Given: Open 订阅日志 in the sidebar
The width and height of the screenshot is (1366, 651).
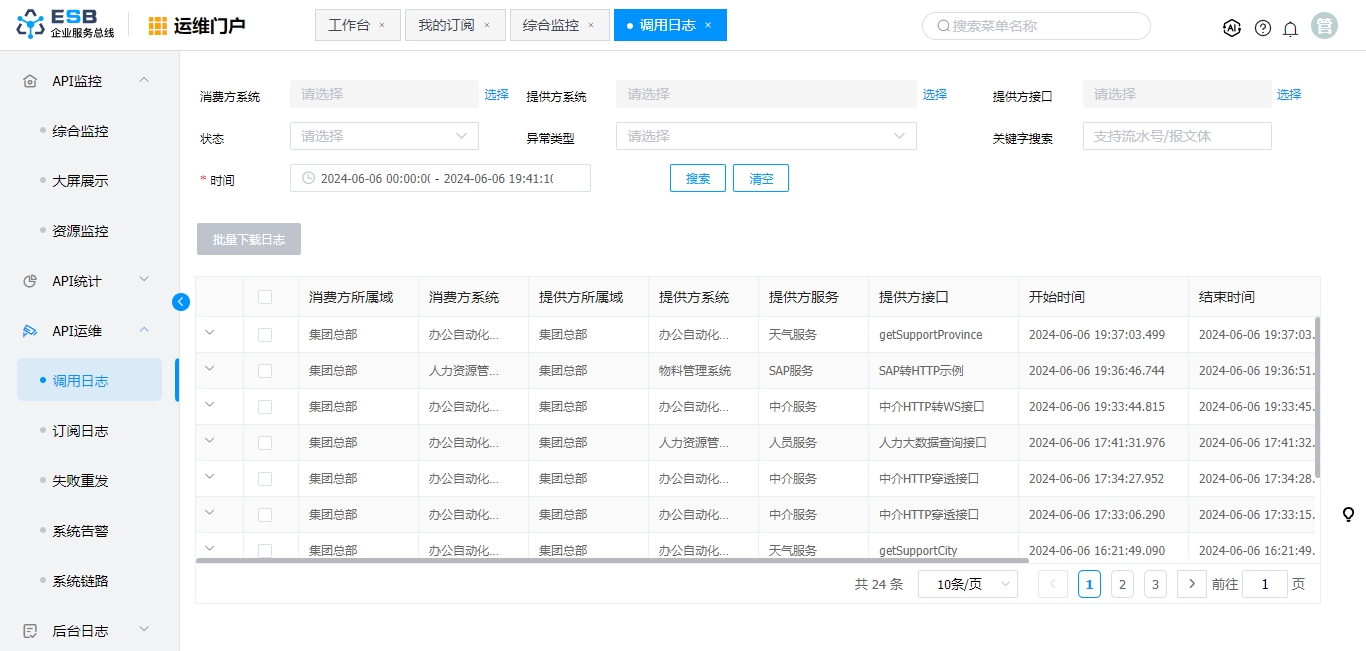Looking at the screenshot, I should 80,431.
